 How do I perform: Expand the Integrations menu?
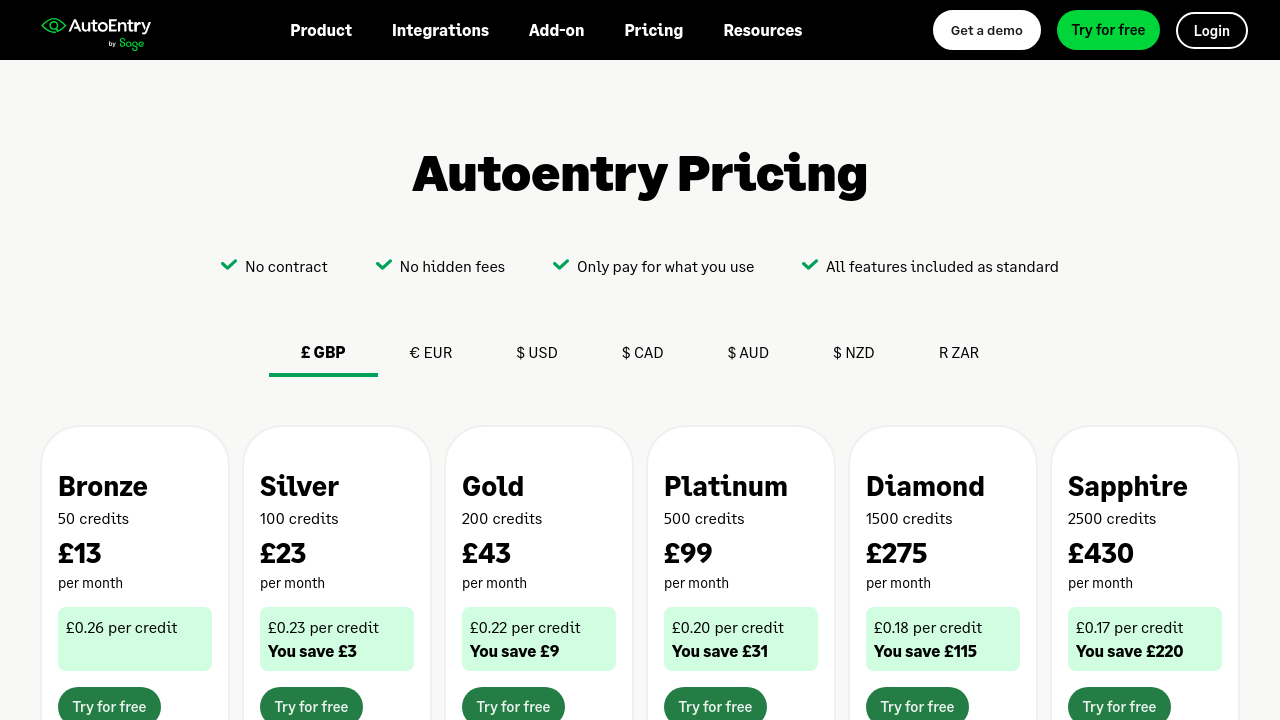coord(440,30)
